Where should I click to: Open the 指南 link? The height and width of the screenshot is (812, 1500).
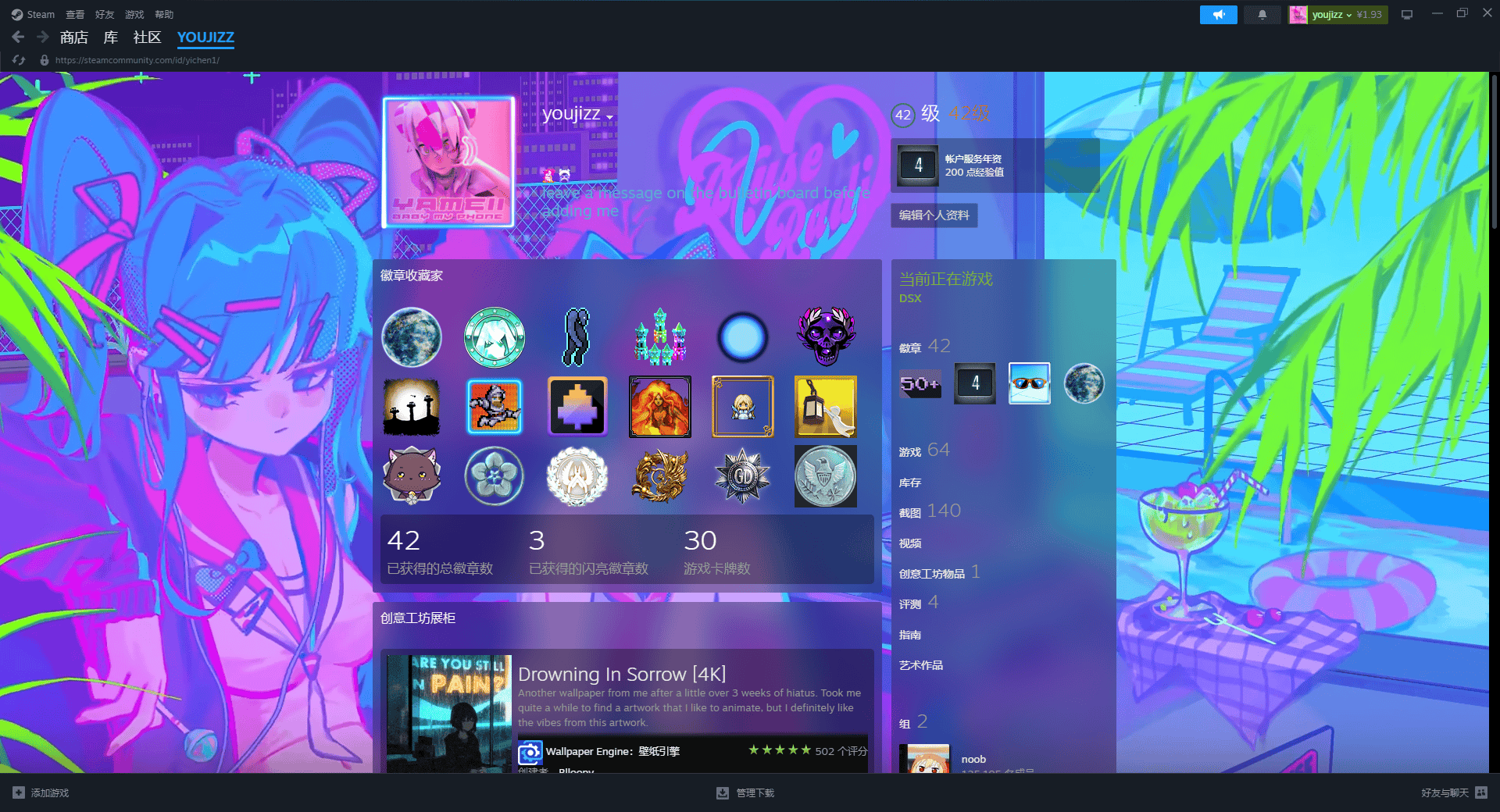coord(910,635)
